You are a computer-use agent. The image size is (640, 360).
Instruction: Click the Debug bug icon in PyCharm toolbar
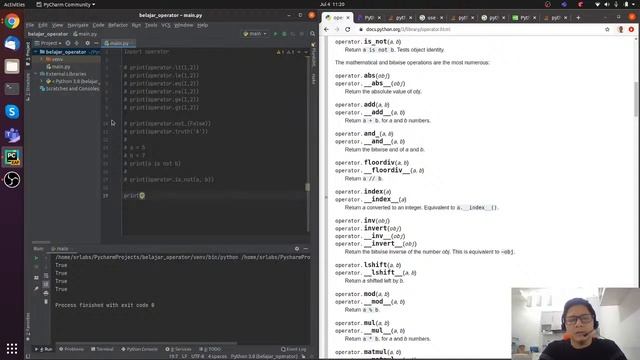[x=284, y=34]
